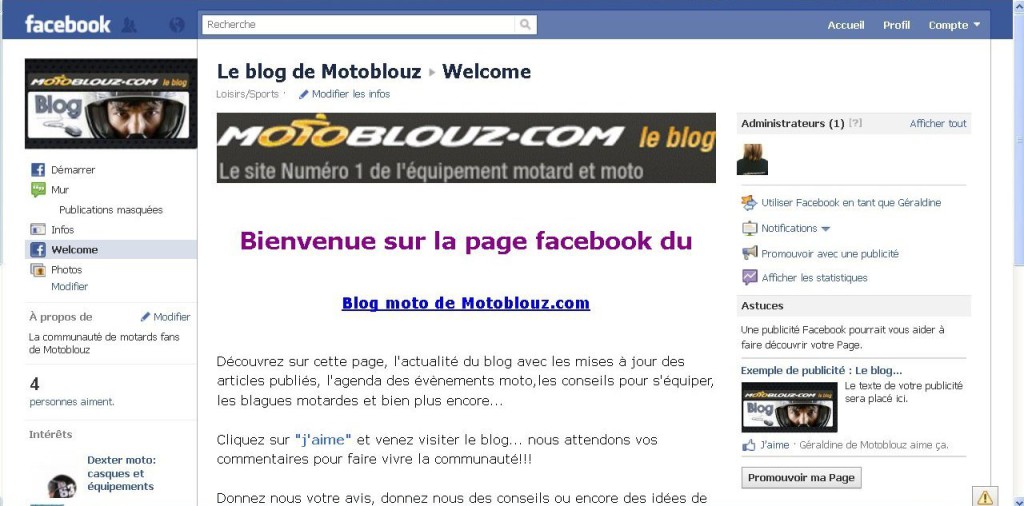Expand the Notifications dropdown arrow

[x=825, y=229]
